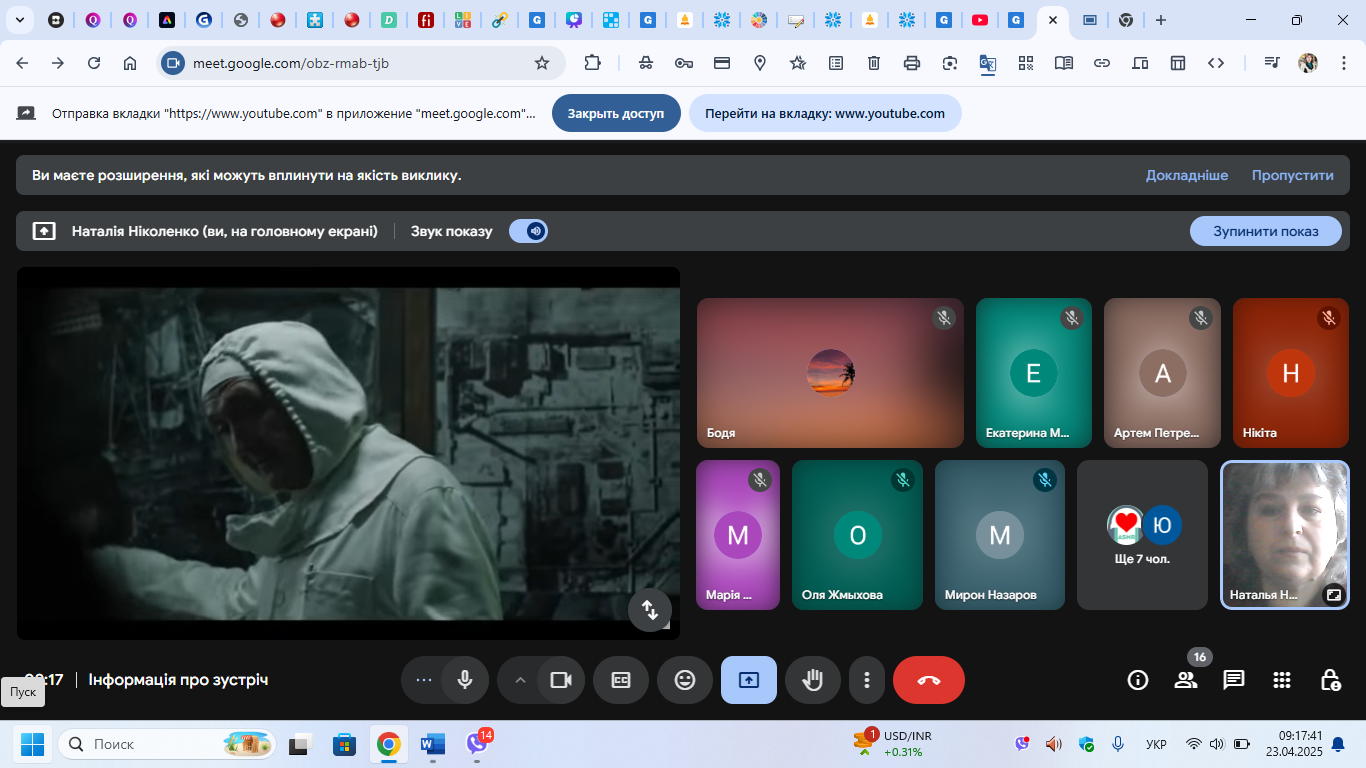The image size is (1366, 768).
Task: Open the Ще 7 чол. tile
Action: point(1142,535)
